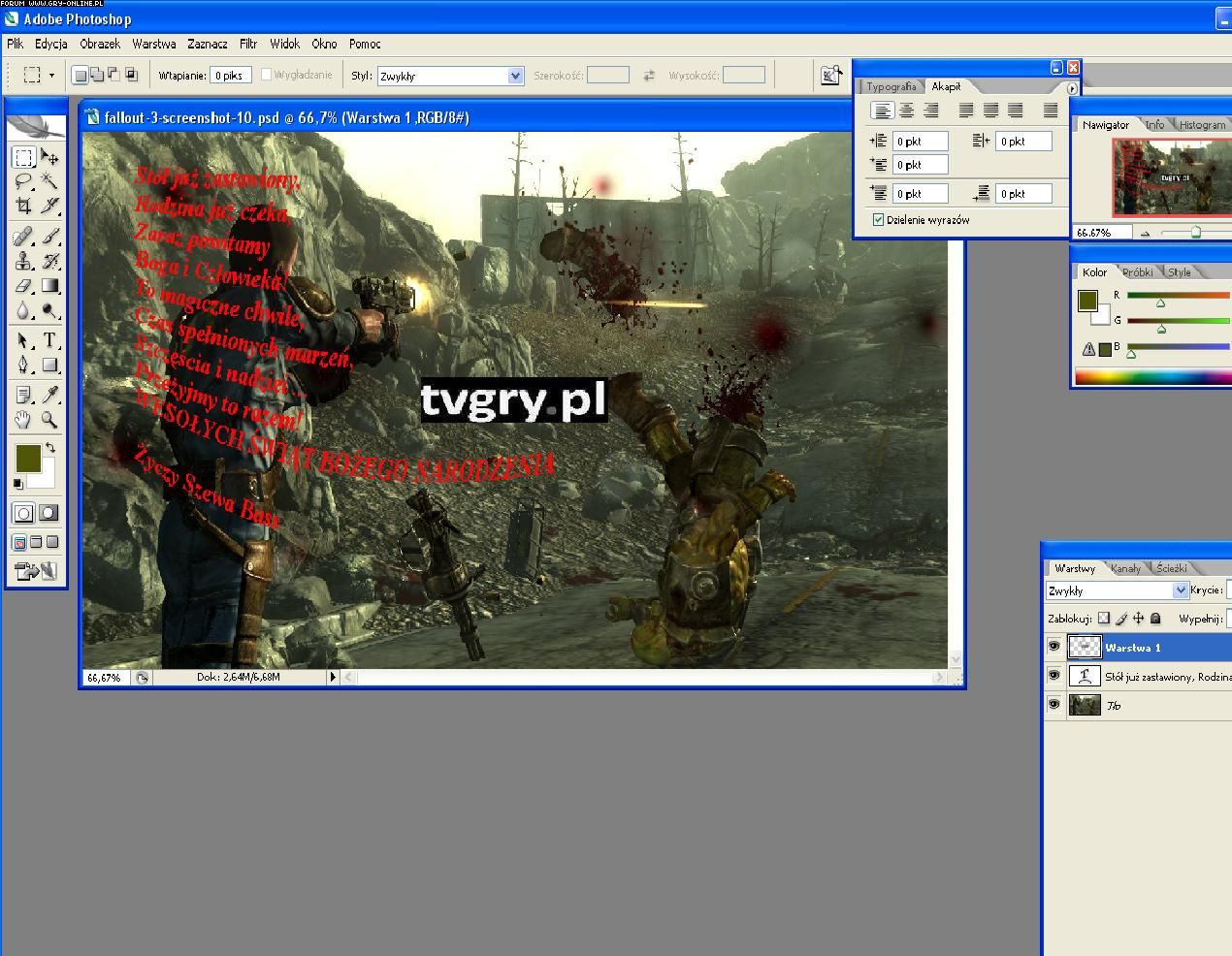Image resolution: width=1232 pixels, height=956 pixels.
Task: Open the Styl dropdown in options bar
Action: coord(515,76)
